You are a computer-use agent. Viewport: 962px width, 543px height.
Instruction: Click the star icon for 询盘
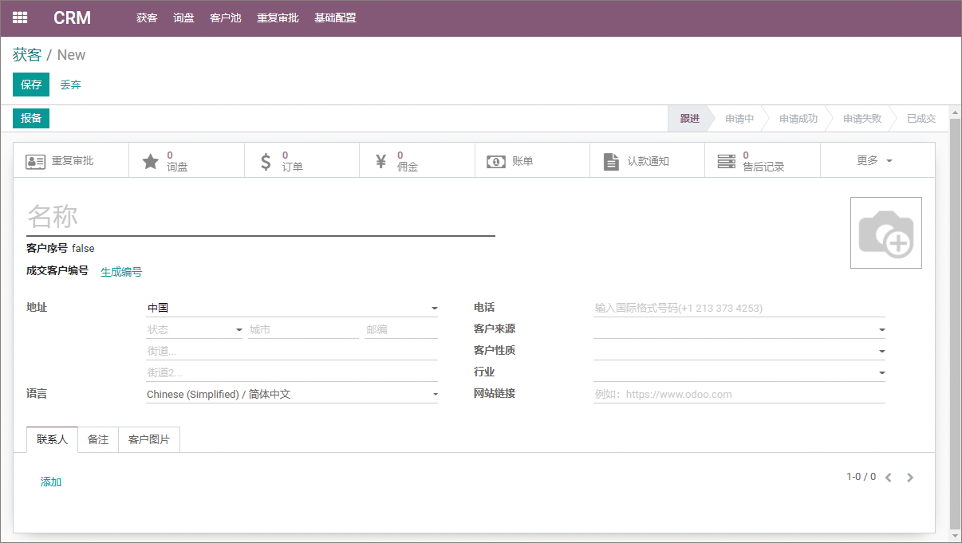pyautogui.click(x=151, y=161)
